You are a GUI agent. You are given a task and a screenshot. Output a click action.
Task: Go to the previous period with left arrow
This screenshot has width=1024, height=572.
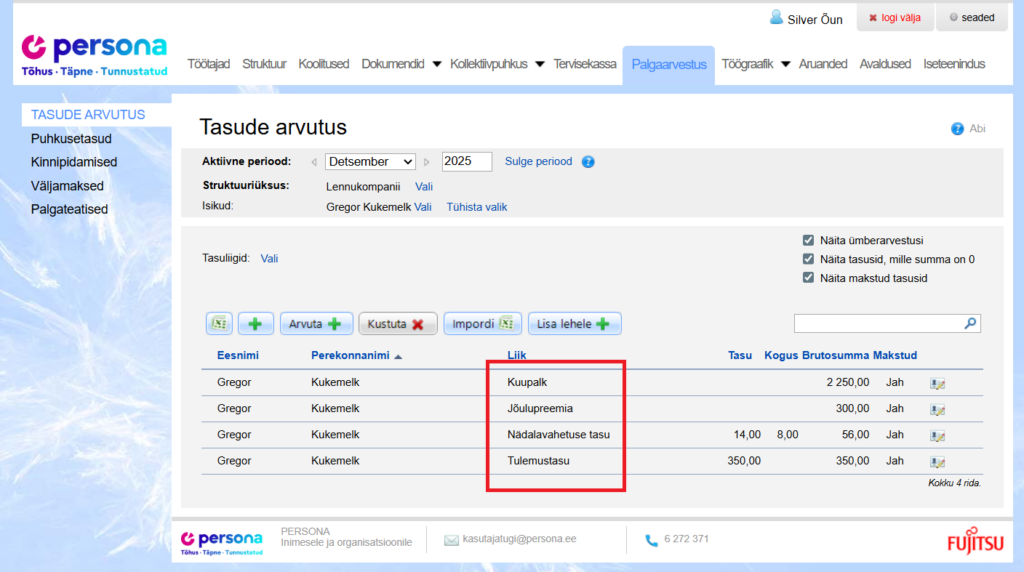[314, 162]
